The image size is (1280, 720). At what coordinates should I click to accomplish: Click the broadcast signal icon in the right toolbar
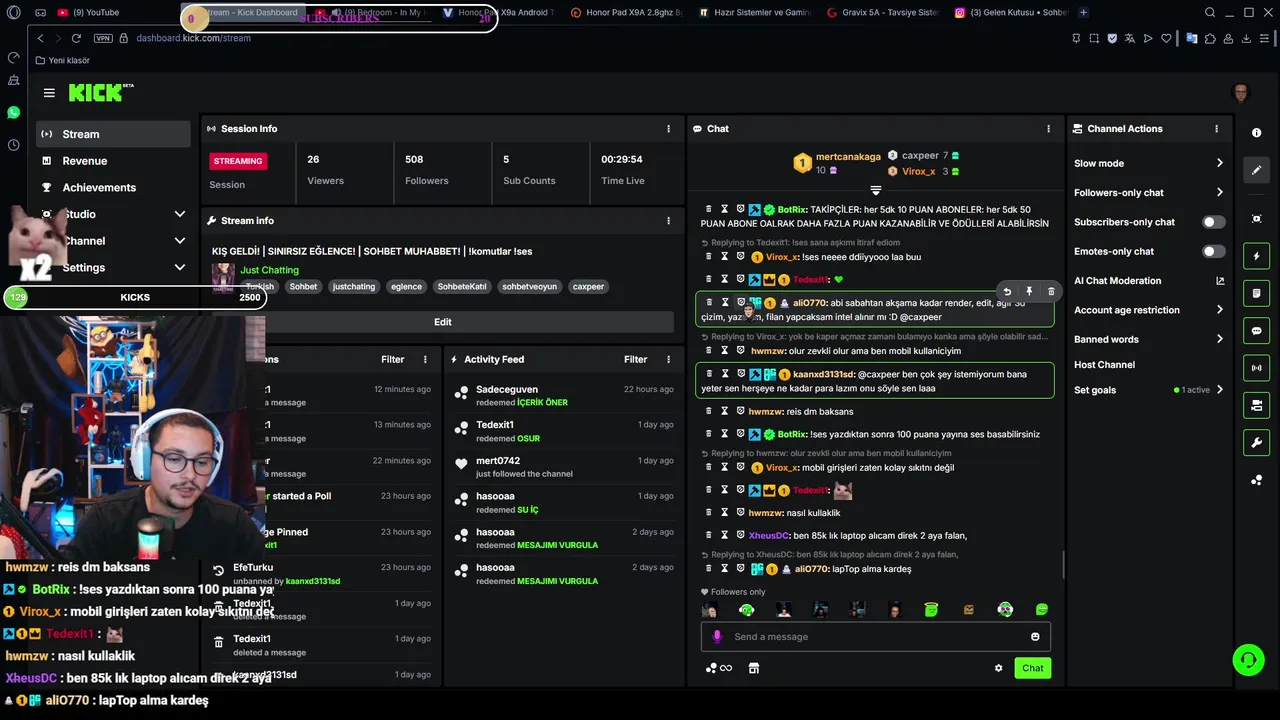tap(1257, 368)
